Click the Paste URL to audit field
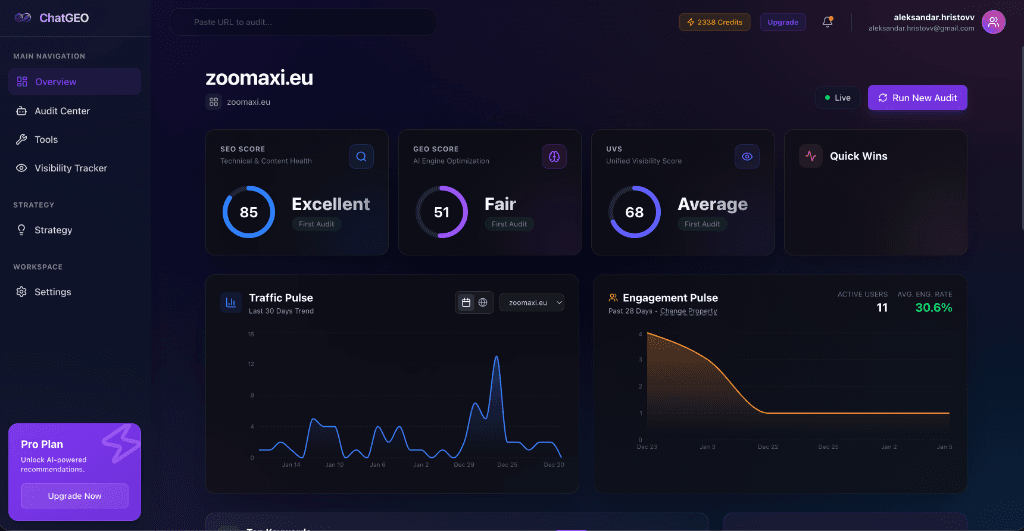This screenshot has height=531, width=1024. coord(302,22)
